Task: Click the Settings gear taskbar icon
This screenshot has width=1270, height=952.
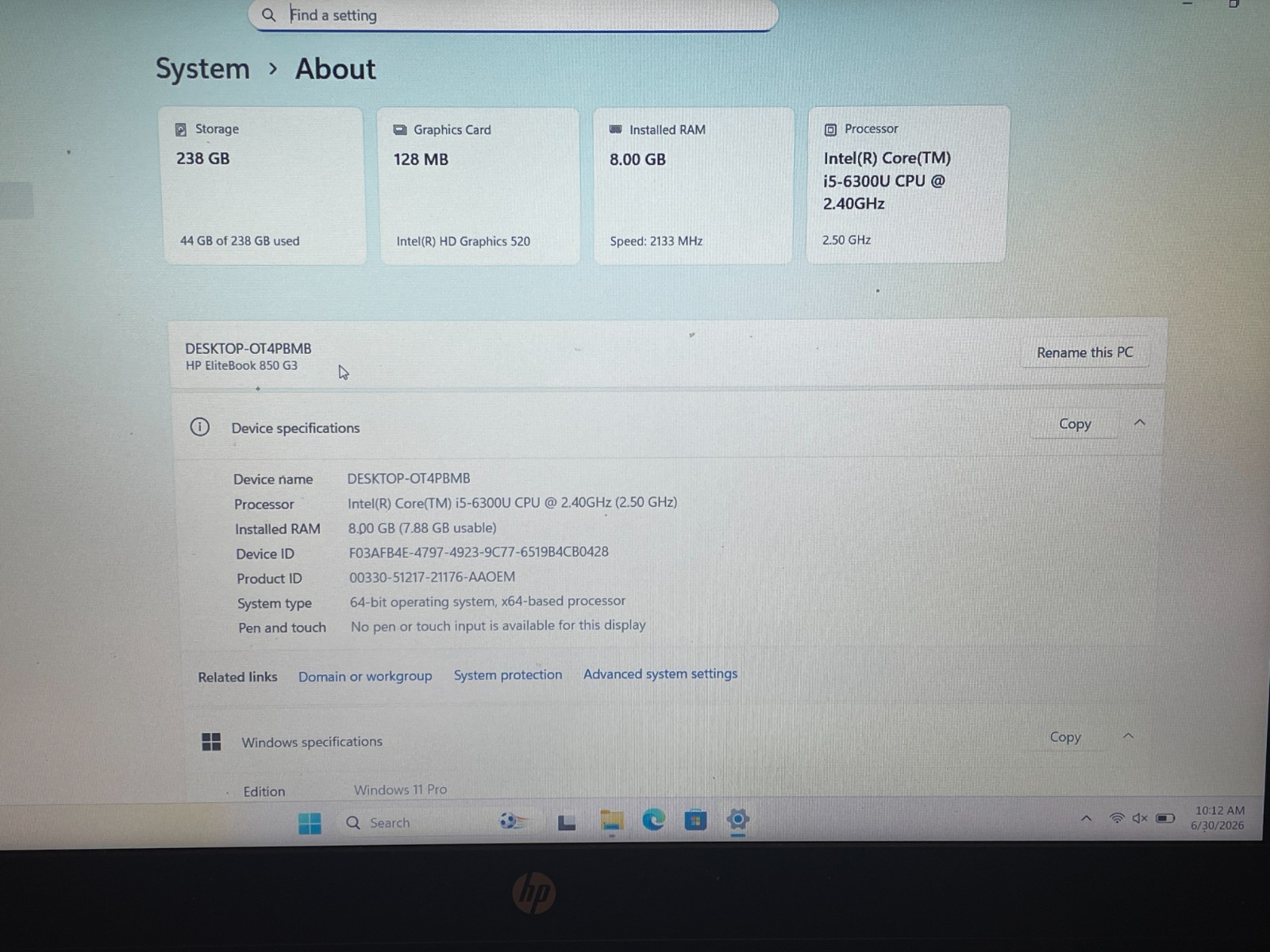Action: [x=738, y=820]
